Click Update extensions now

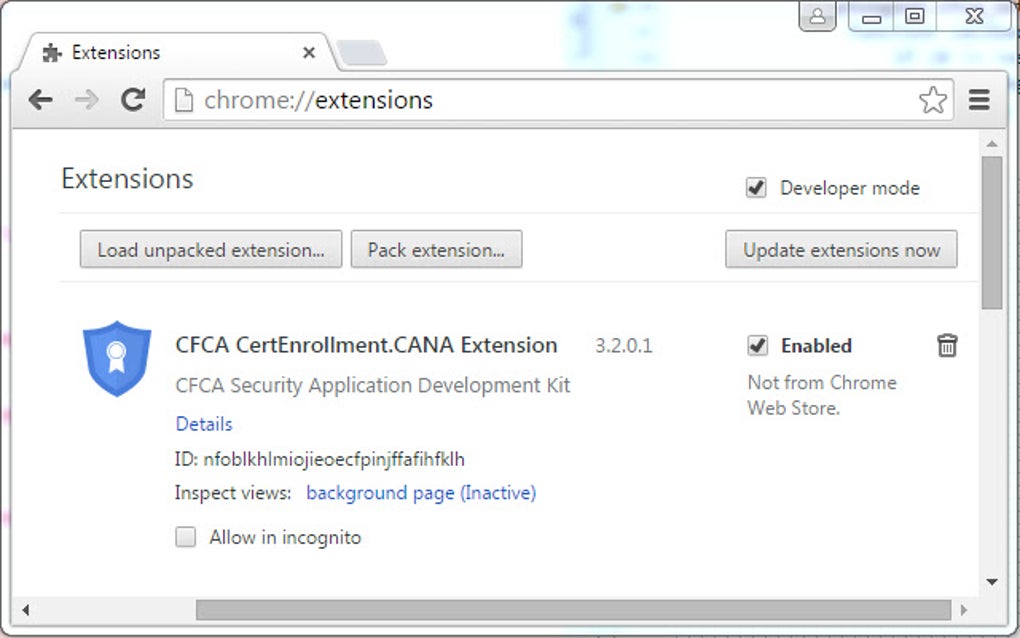pos(840,249)
